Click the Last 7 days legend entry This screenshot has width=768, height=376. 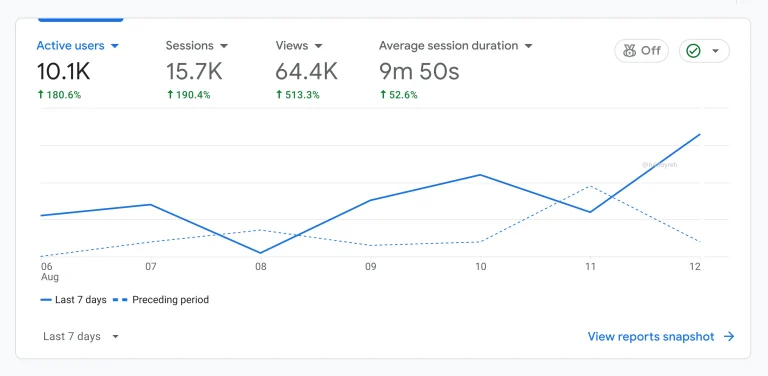click(x=73, y=300)
